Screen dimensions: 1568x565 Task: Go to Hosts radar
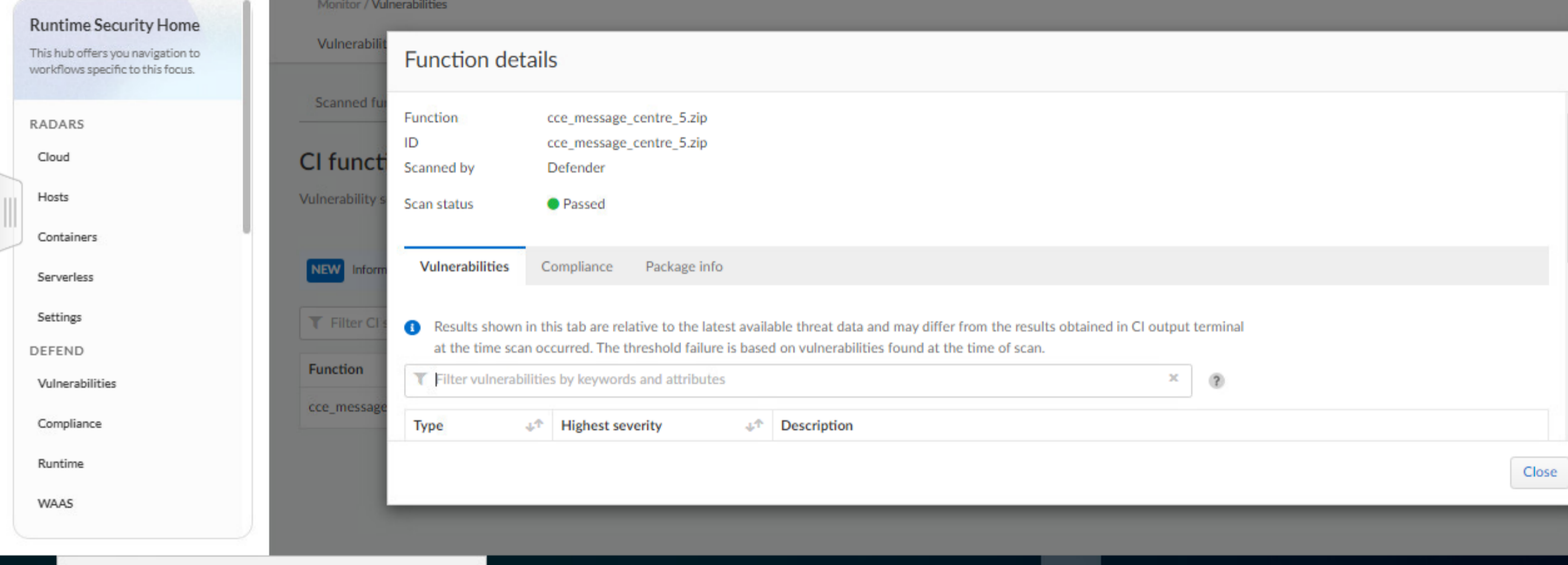click(53, 197)
